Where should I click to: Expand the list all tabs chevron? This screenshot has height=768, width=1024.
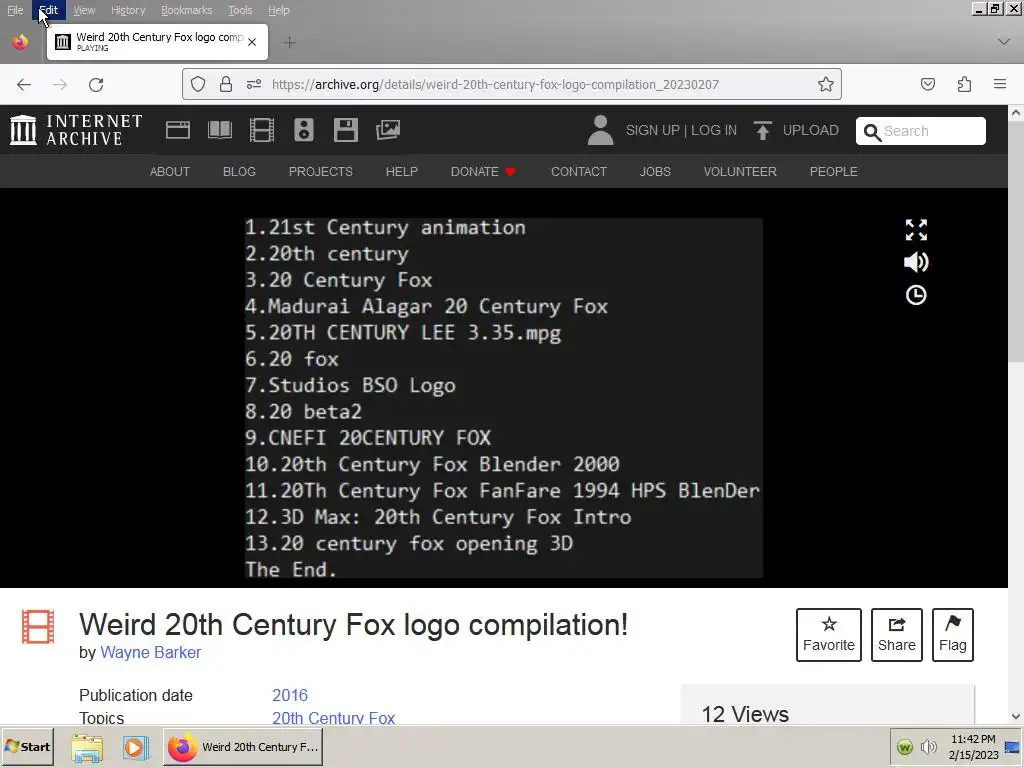pyautogui.click(x=1004, y=42)
